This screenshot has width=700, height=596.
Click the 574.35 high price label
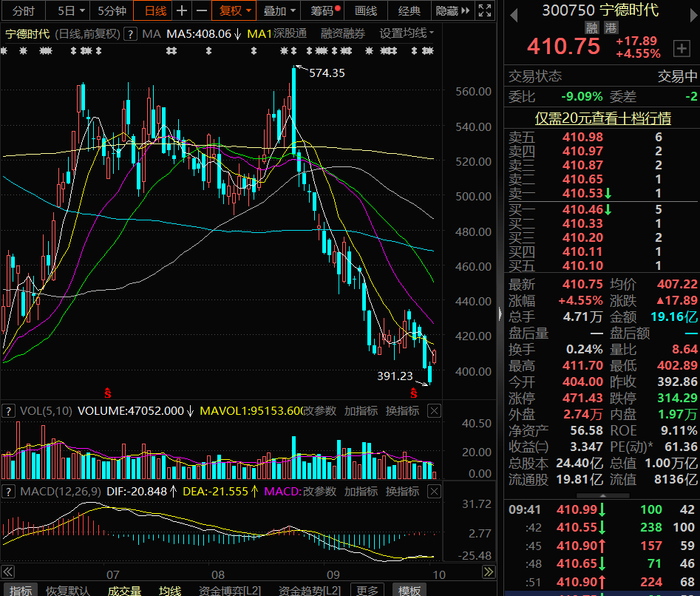pos(327,73)
